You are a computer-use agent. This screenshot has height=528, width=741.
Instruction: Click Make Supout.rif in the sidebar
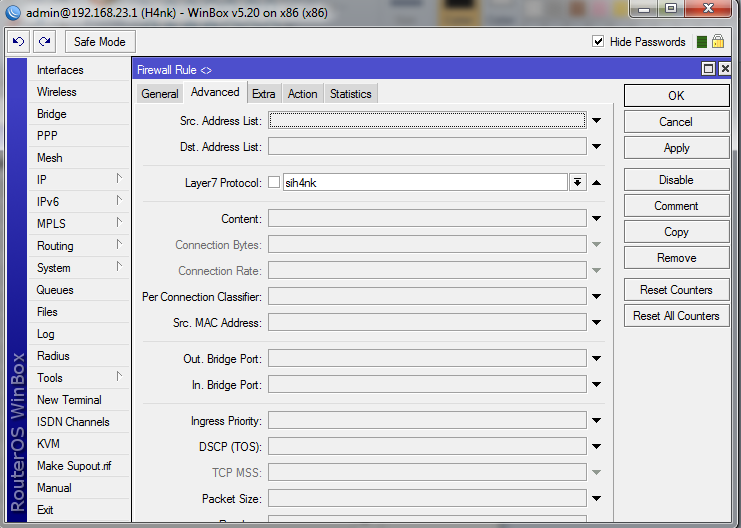click(x=78, y=466)
